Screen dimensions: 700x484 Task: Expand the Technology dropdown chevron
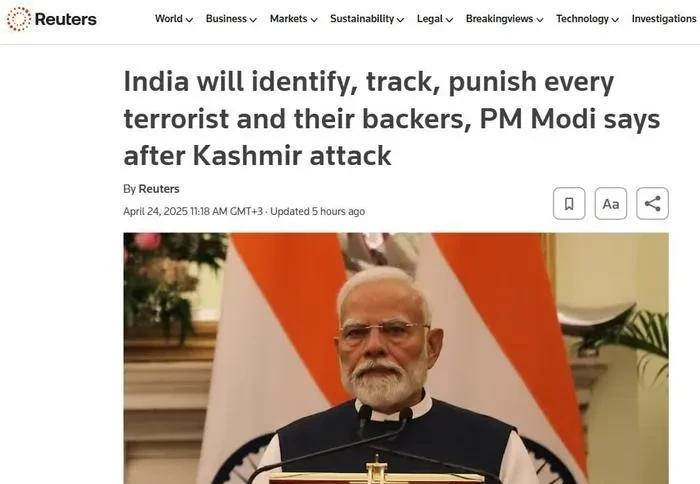[615, 20]
